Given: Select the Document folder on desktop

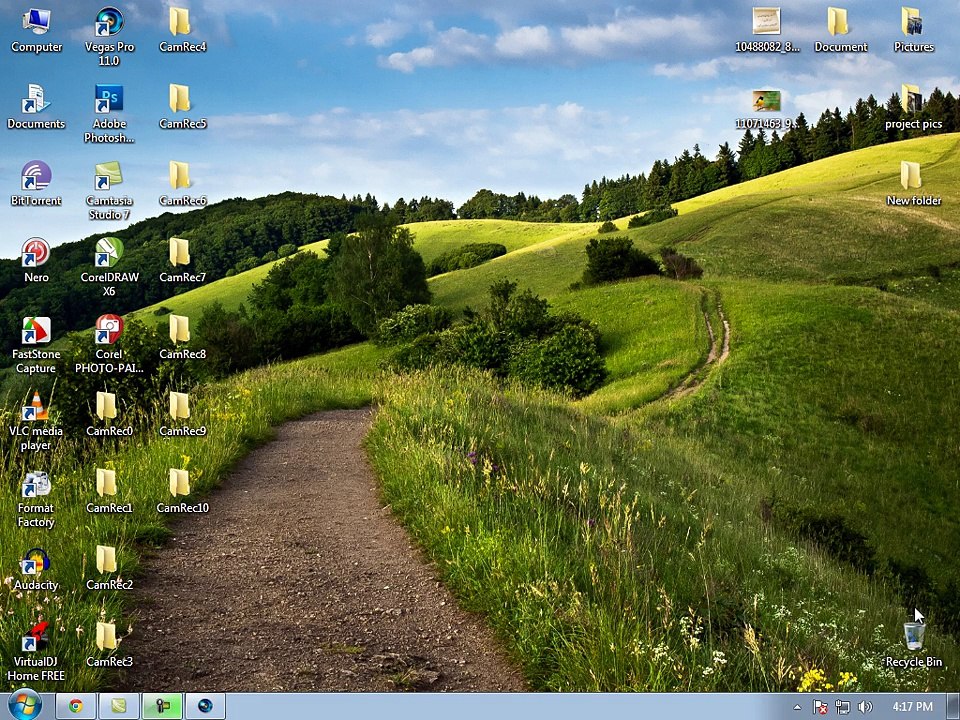Looking at the screenshot, I should (x=841, y=31).
